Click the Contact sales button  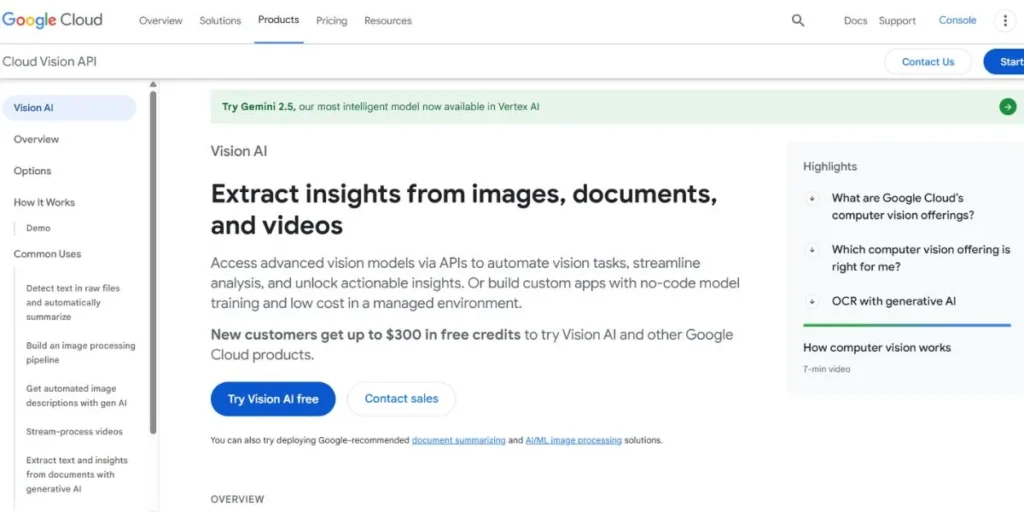click(x=401, y=399)
